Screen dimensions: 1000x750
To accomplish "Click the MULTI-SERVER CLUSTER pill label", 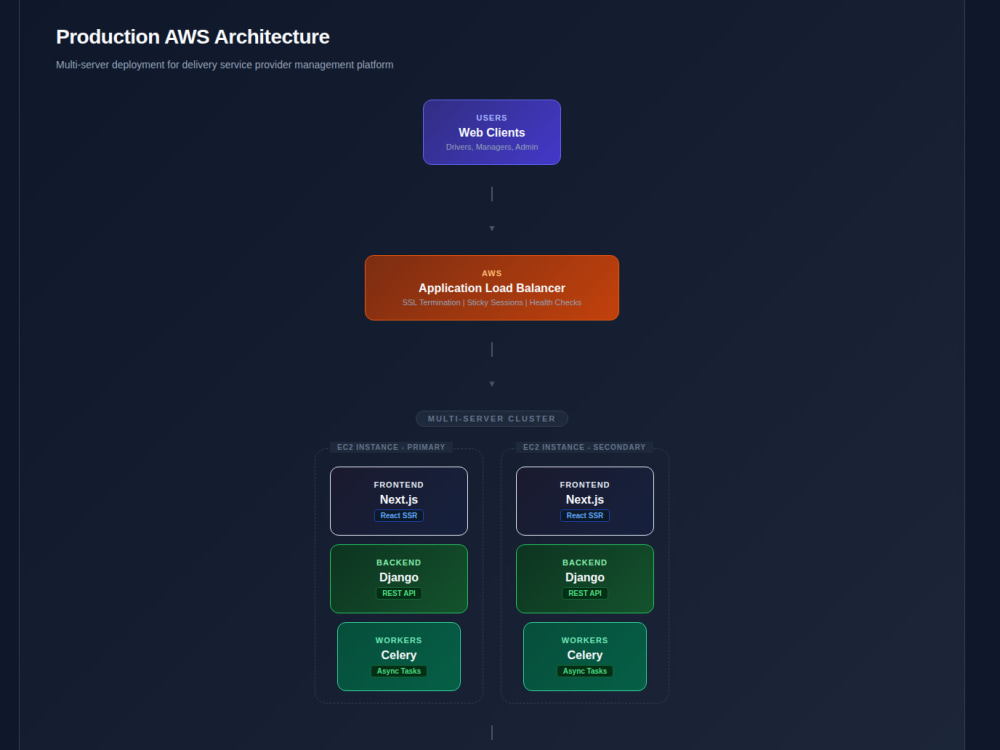I will pos(492,419).
